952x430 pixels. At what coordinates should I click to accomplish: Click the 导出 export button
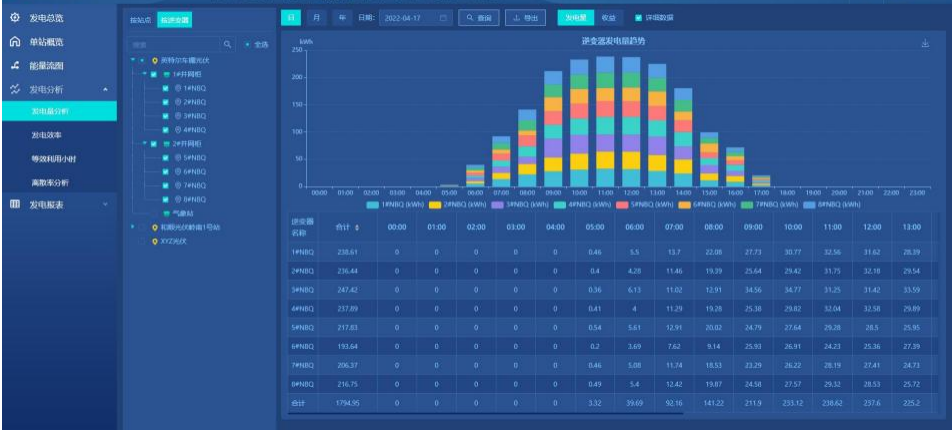pos(526,18)
